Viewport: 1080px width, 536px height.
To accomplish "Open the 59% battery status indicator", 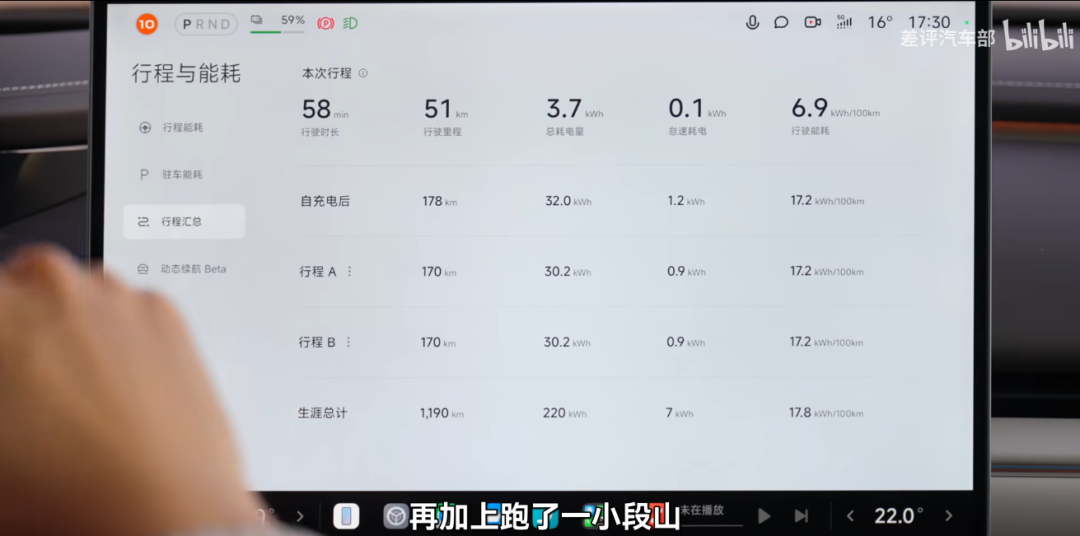I will pyautogui.click(x=278, y=23).
